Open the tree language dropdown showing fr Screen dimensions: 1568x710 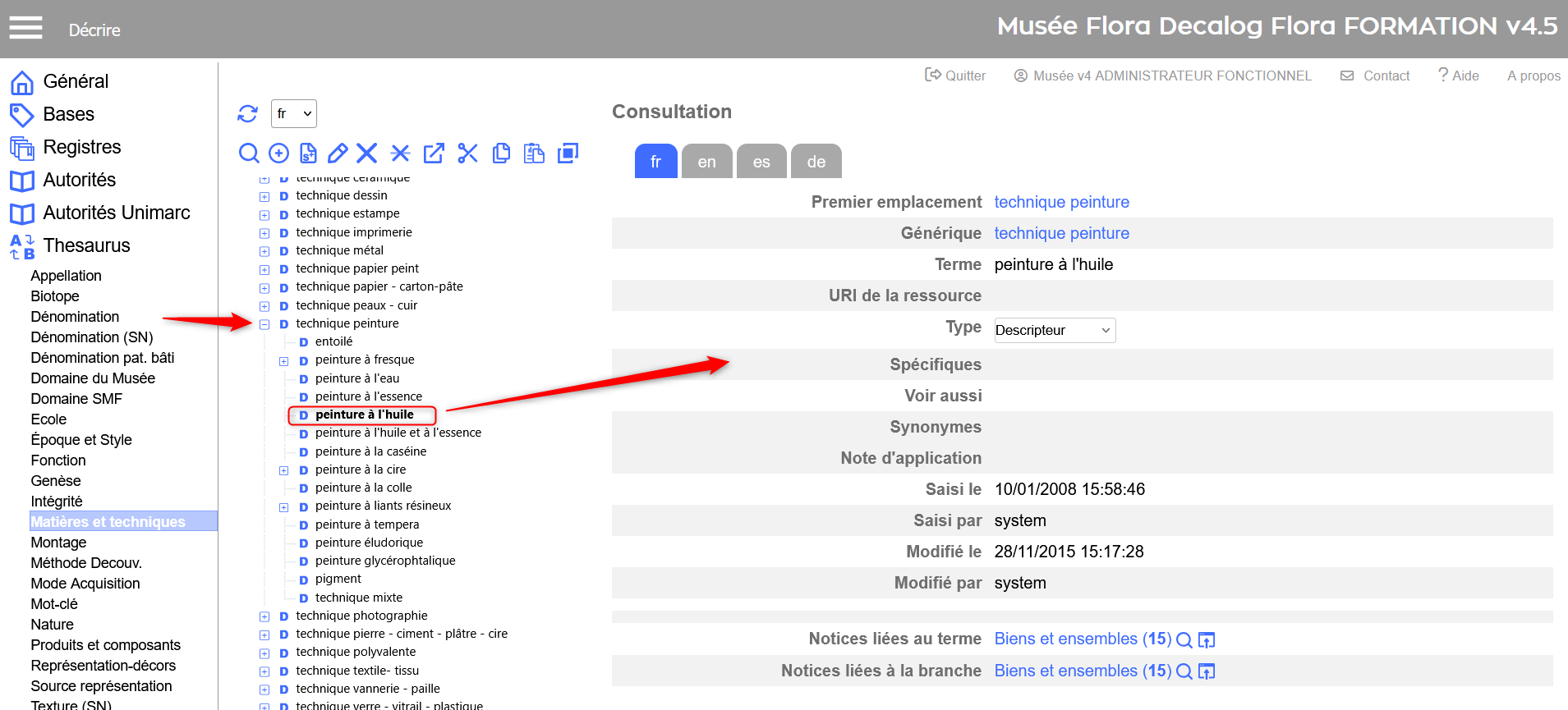(x=293, y=113)
